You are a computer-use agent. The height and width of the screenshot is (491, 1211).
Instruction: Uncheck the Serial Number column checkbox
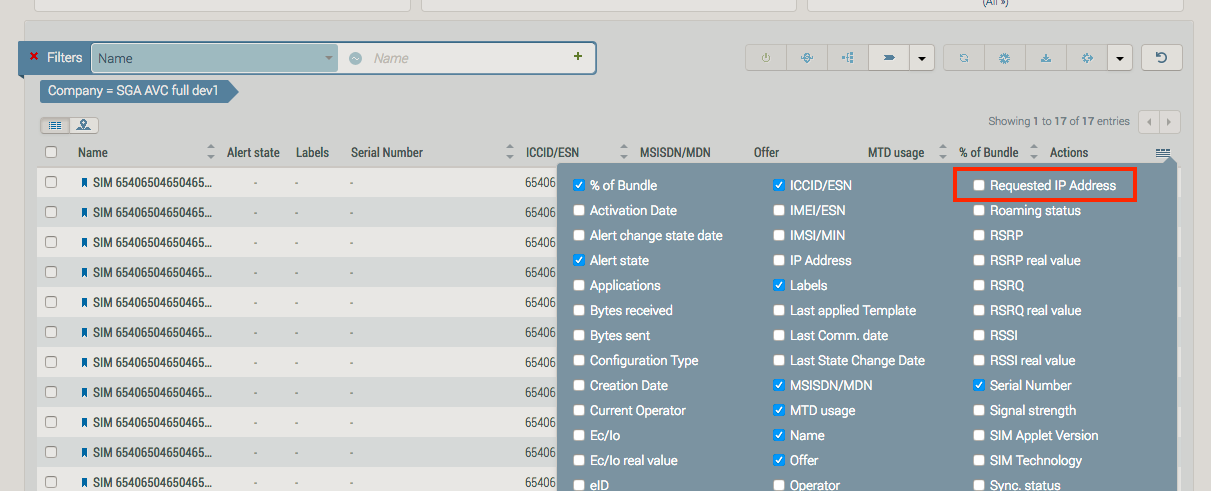pos(980,385)
